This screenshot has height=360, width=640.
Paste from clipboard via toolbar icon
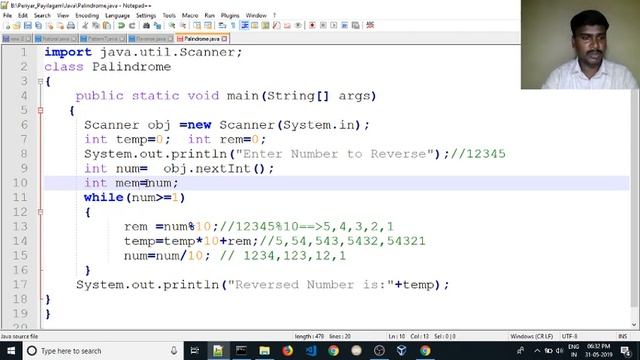click(x=107, y=25)
